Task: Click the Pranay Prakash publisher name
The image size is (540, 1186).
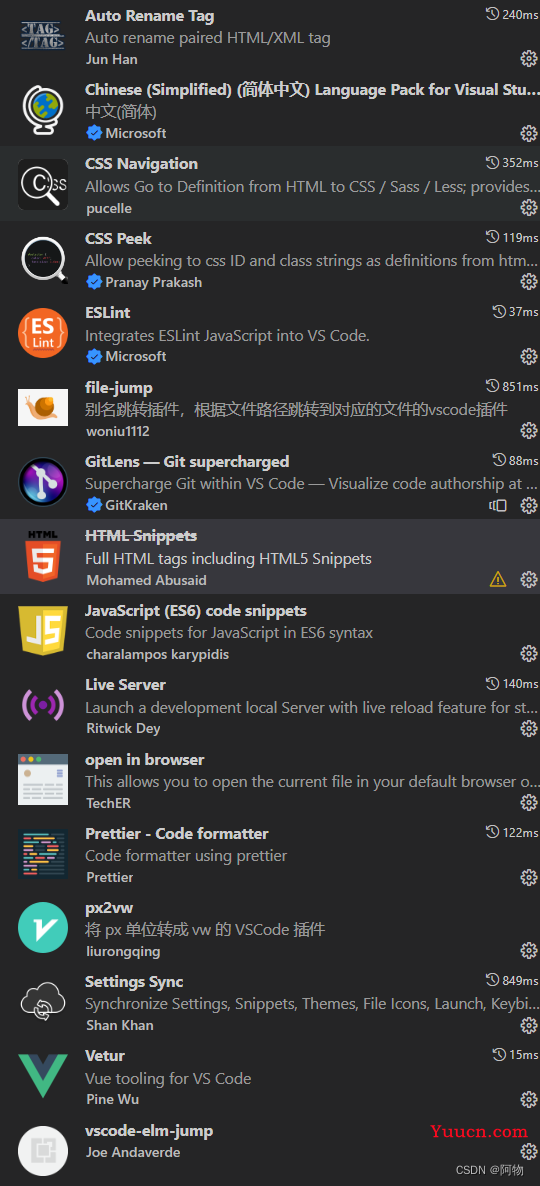Action: (x=144, y=282)
